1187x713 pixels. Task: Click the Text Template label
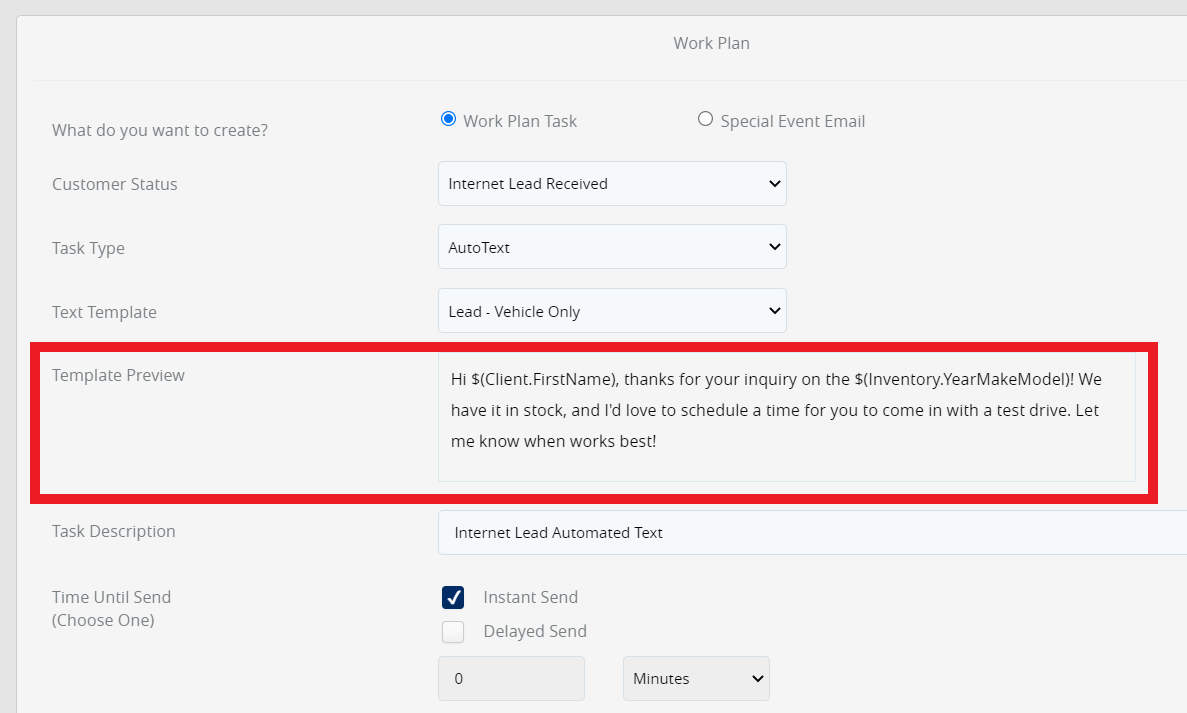point(104,312)
